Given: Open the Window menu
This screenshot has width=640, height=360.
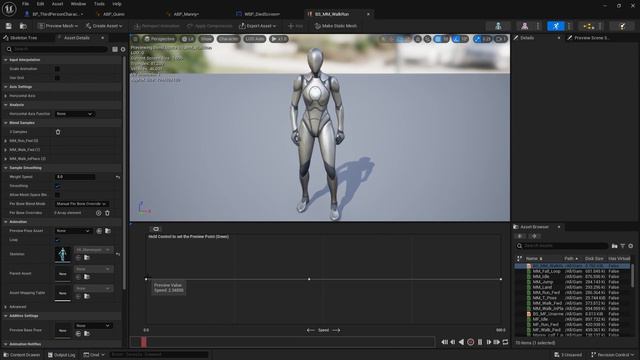Looking at the screenshot, I should tap(78, 4).
